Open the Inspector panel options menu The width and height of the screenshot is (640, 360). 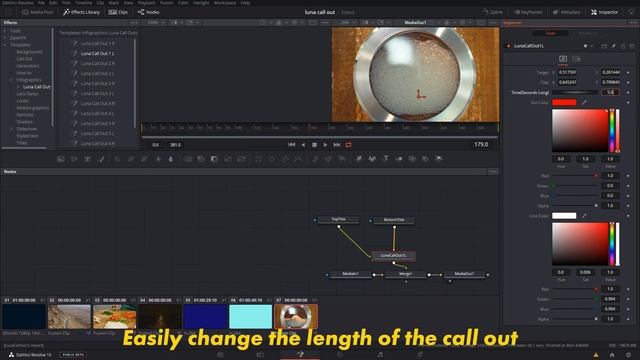tap(633, 23)
